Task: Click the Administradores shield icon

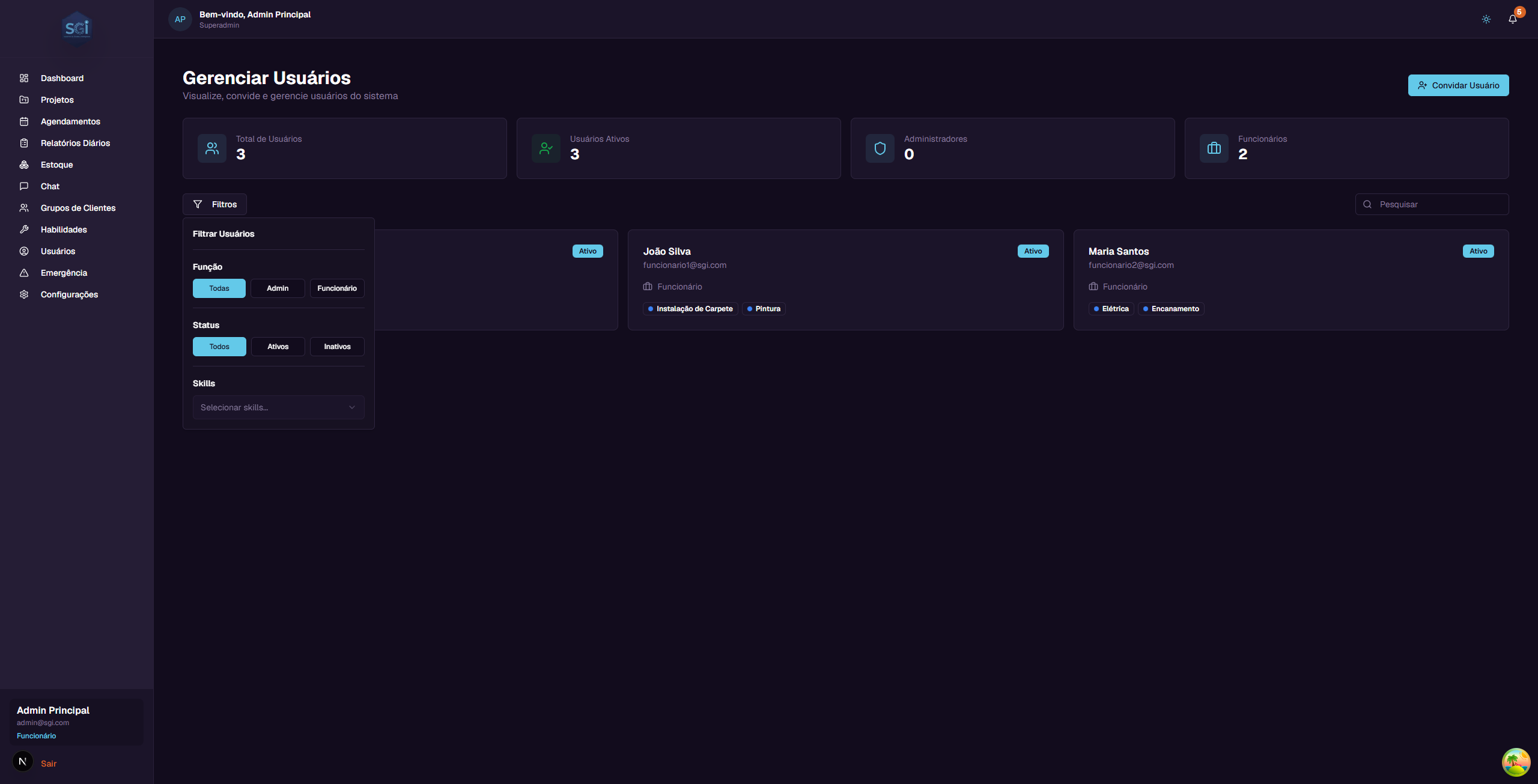Action: pyautogui.click(x=880, y=148)
